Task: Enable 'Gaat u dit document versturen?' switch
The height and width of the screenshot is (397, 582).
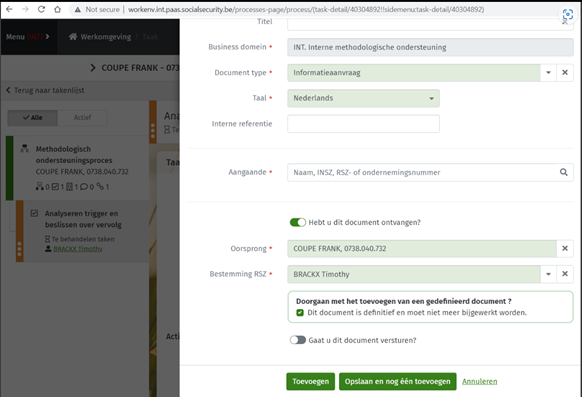Action: [298, 340]
